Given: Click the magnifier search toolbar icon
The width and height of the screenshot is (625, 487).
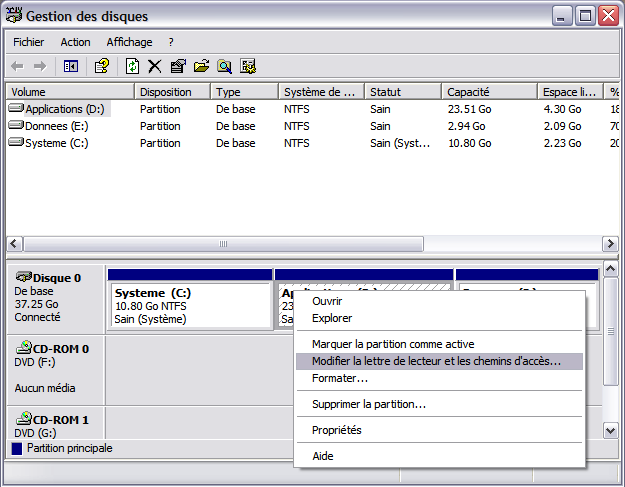Looking at the screenshot, I should [x=225, y=66].
